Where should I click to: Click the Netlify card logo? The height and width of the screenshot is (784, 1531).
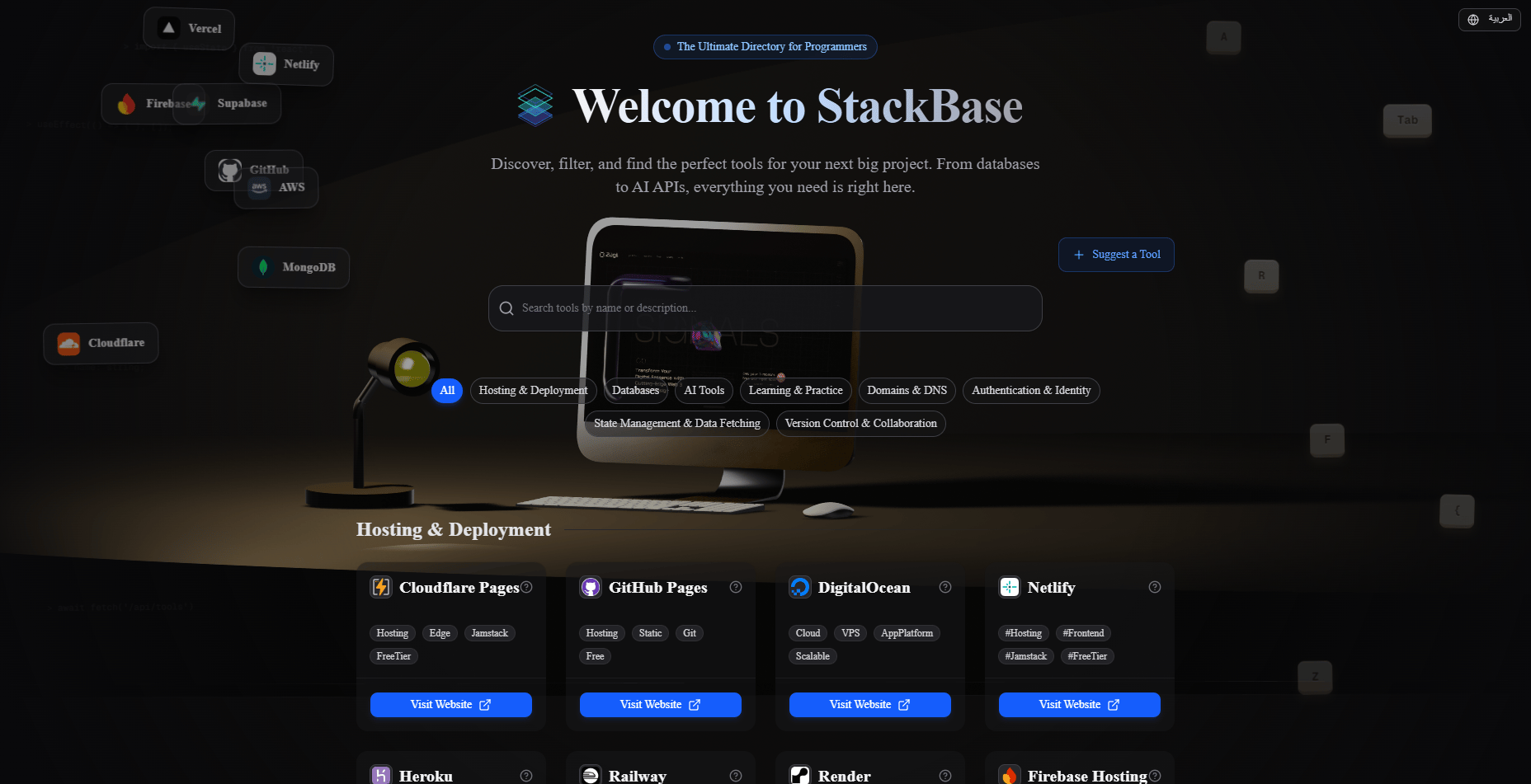click(1009, 587)
